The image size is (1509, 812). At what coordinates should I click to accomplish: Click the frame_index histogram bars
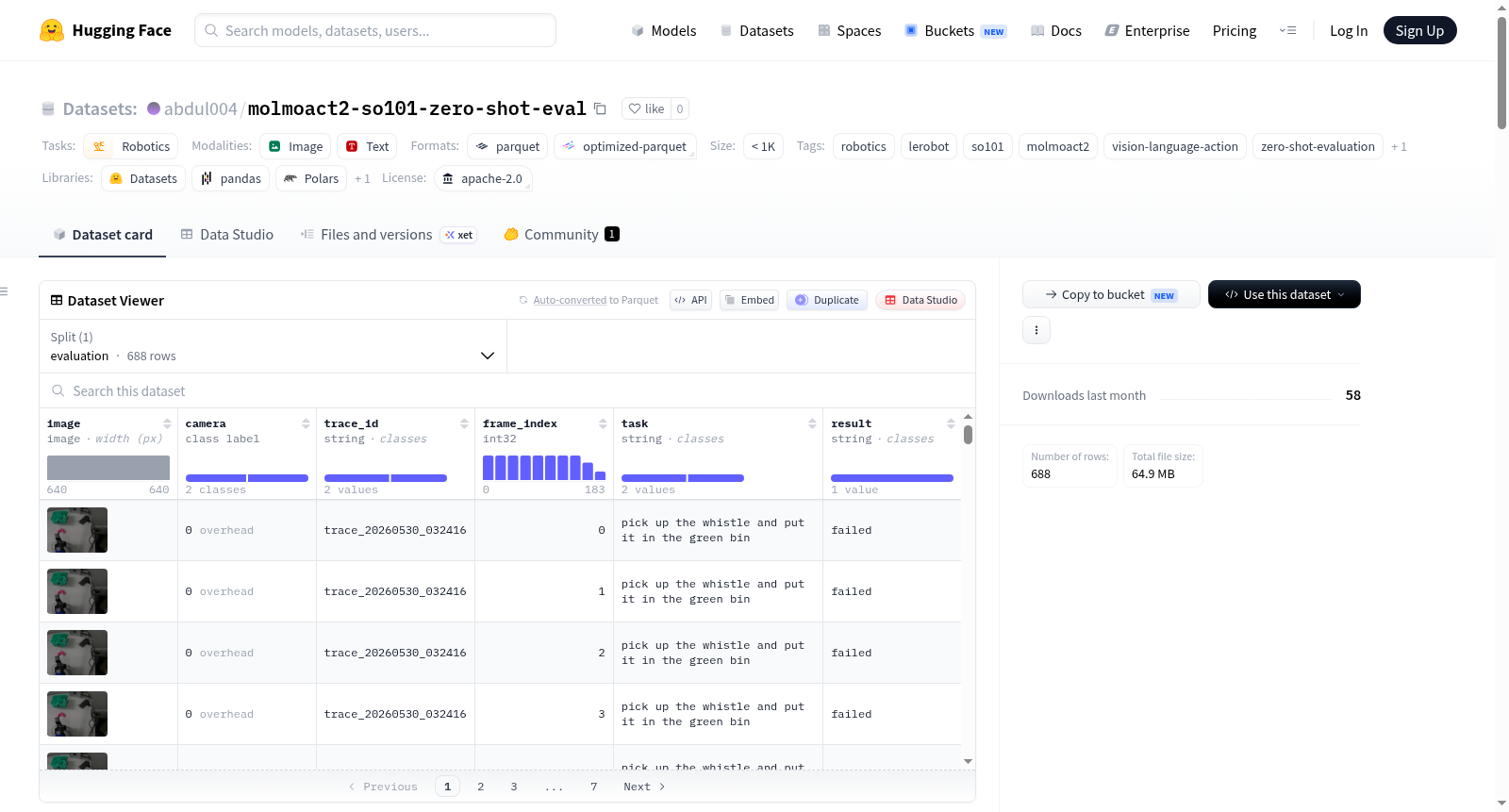click(x=544, y=468)
